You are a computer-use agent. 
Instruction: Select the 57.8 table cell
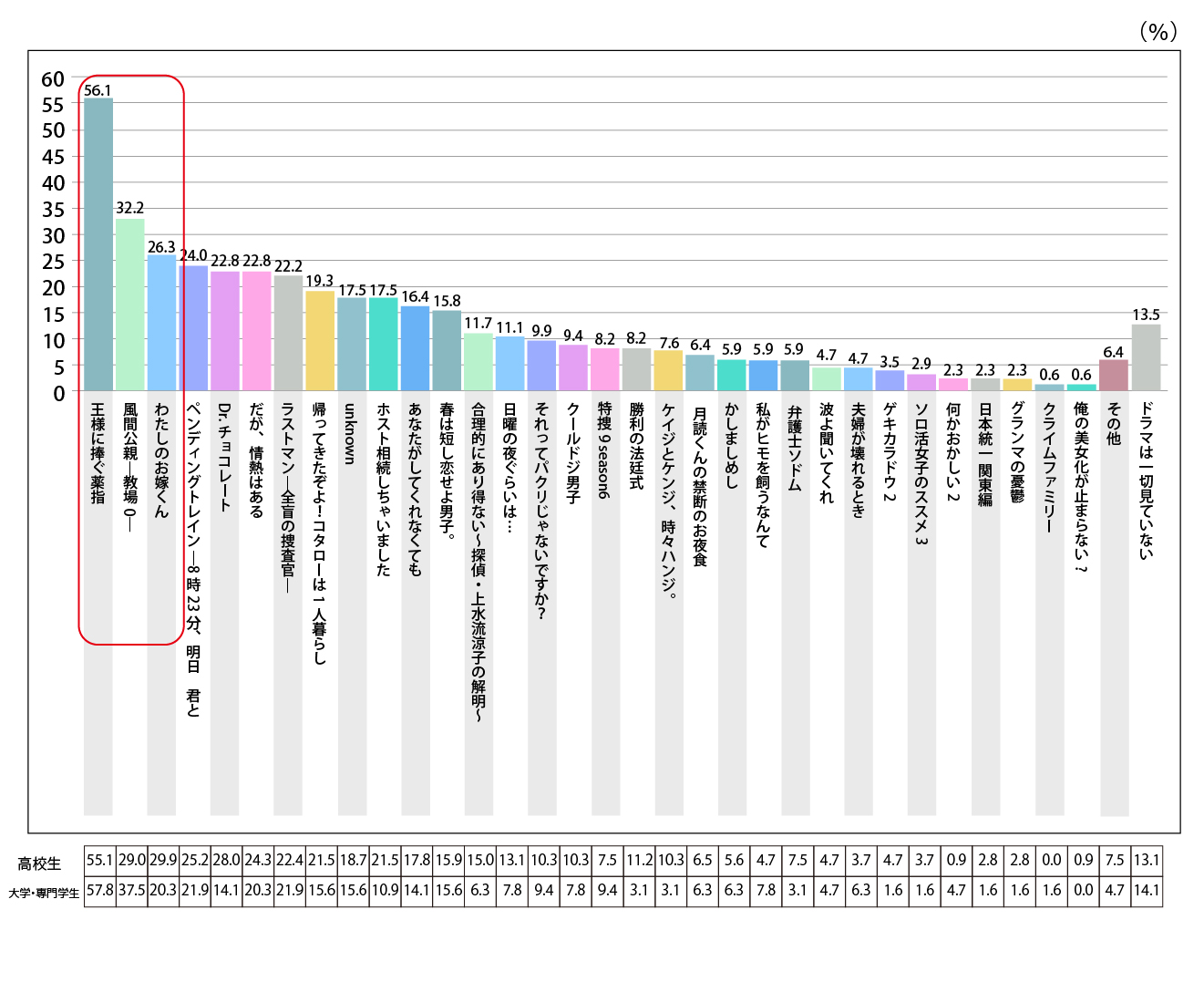pos(99,891)
